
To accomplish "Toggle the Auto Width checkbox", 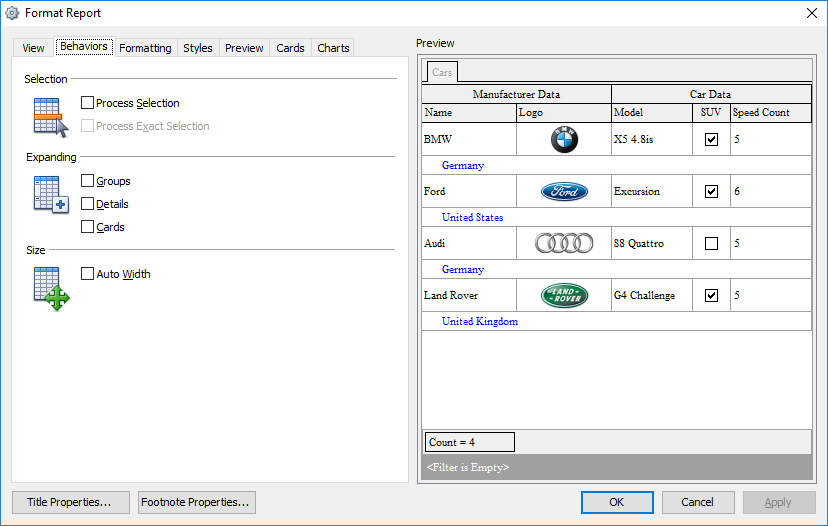I will point(88,274).
